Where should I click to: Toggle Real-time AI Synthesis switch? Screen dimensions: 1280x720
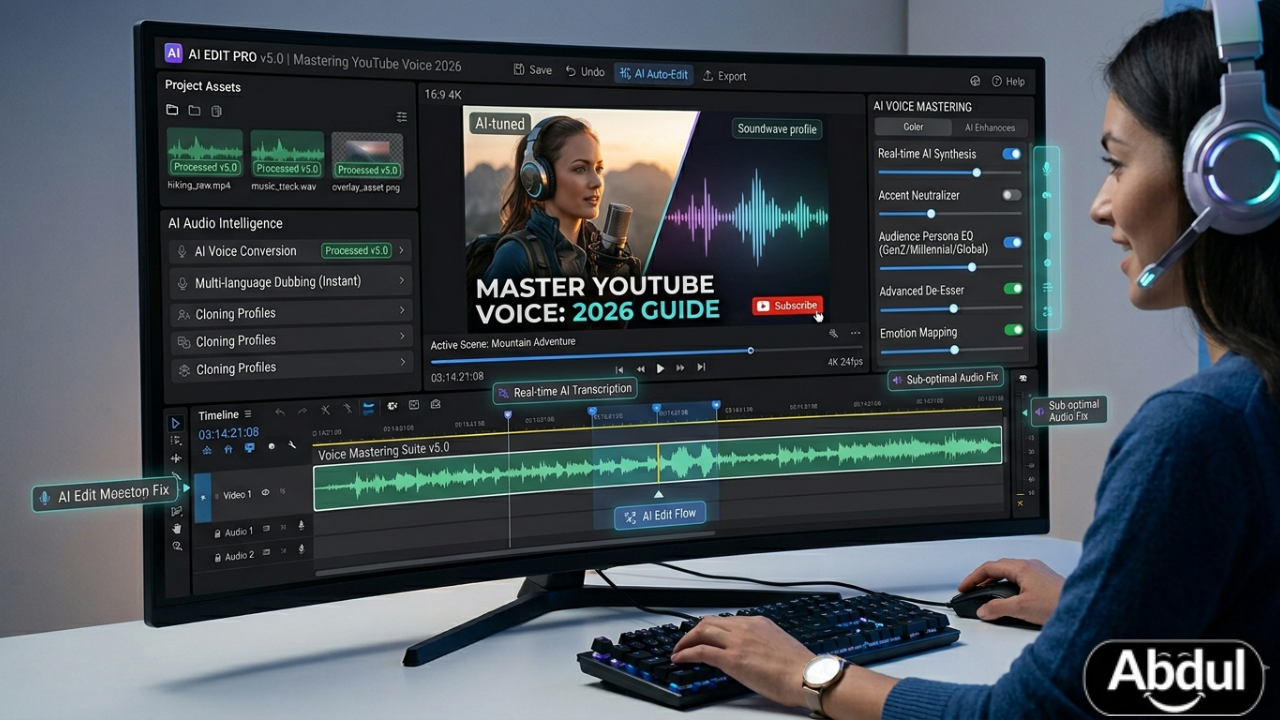1012,154
